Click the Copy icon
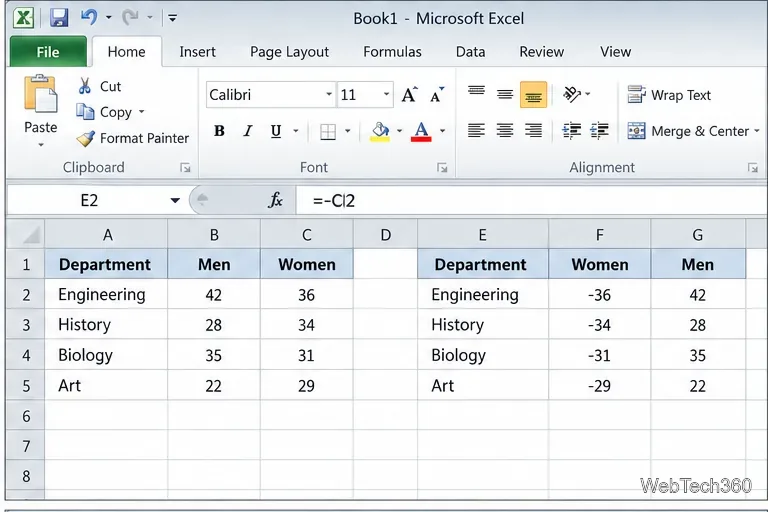 85,112
